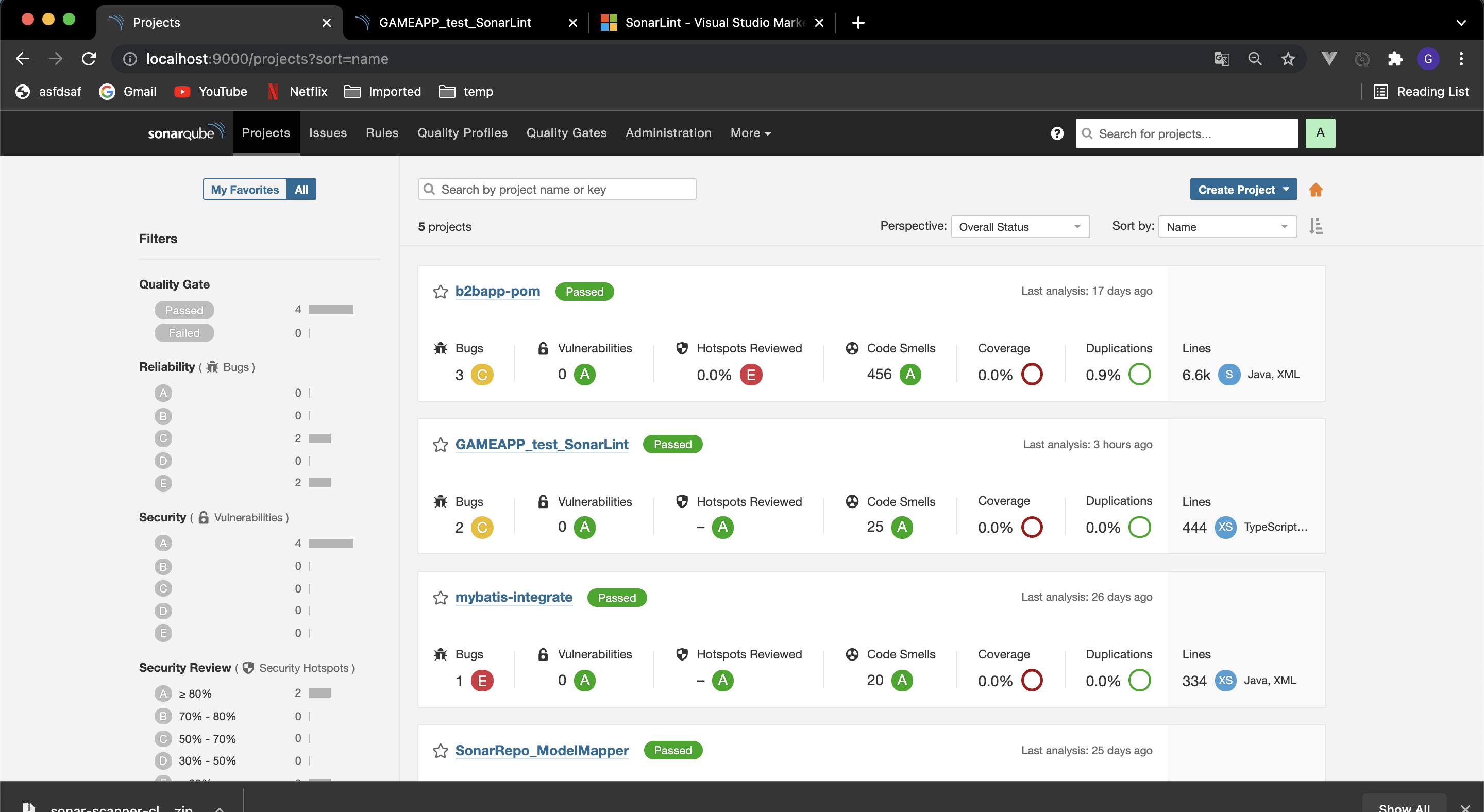
Task: Click b2bapp-pom bugs rating C badge
Action: click(482, 375)
